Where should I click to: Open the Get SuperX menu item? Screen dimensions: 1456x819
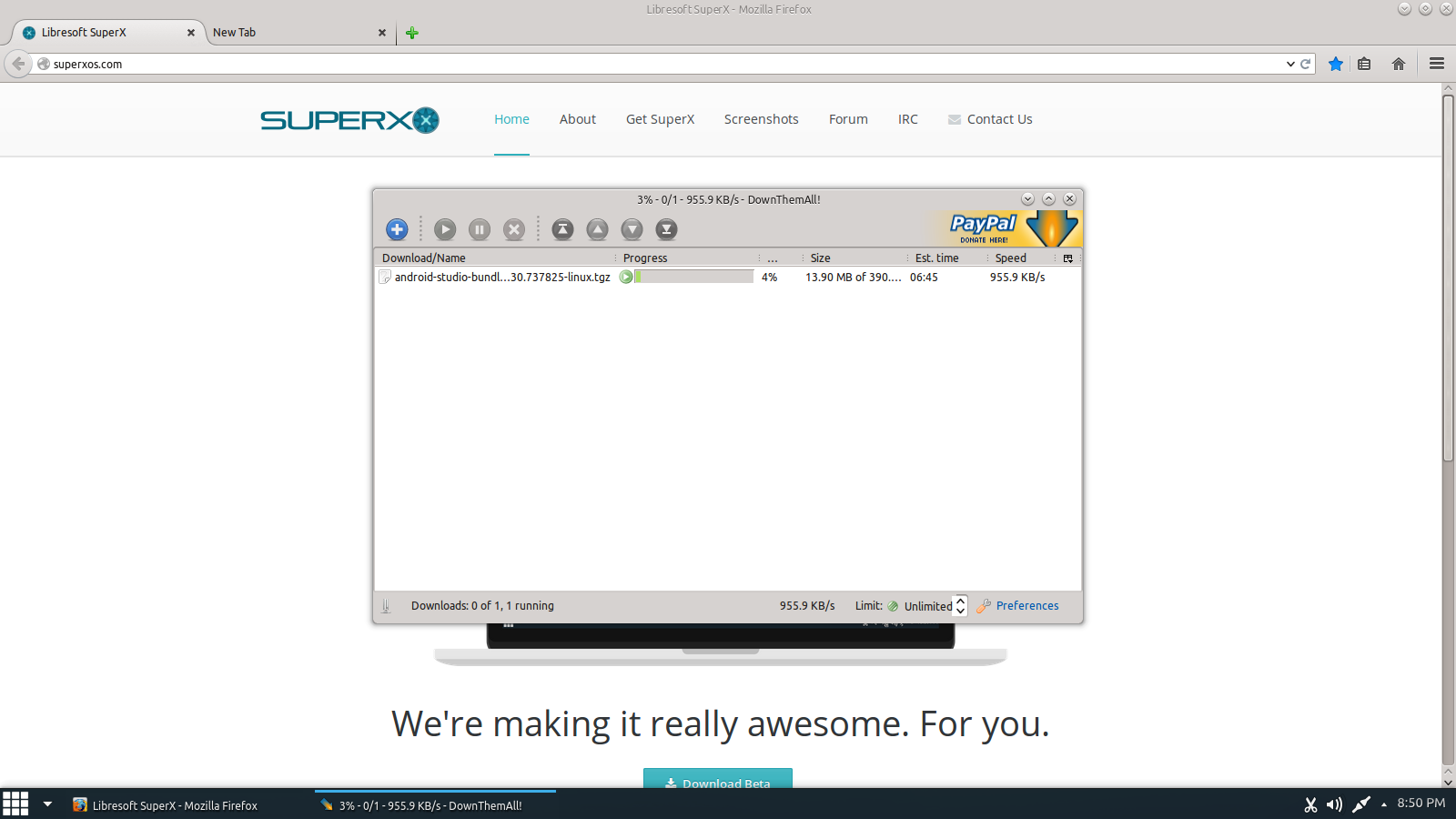click(x=660, y=119)
